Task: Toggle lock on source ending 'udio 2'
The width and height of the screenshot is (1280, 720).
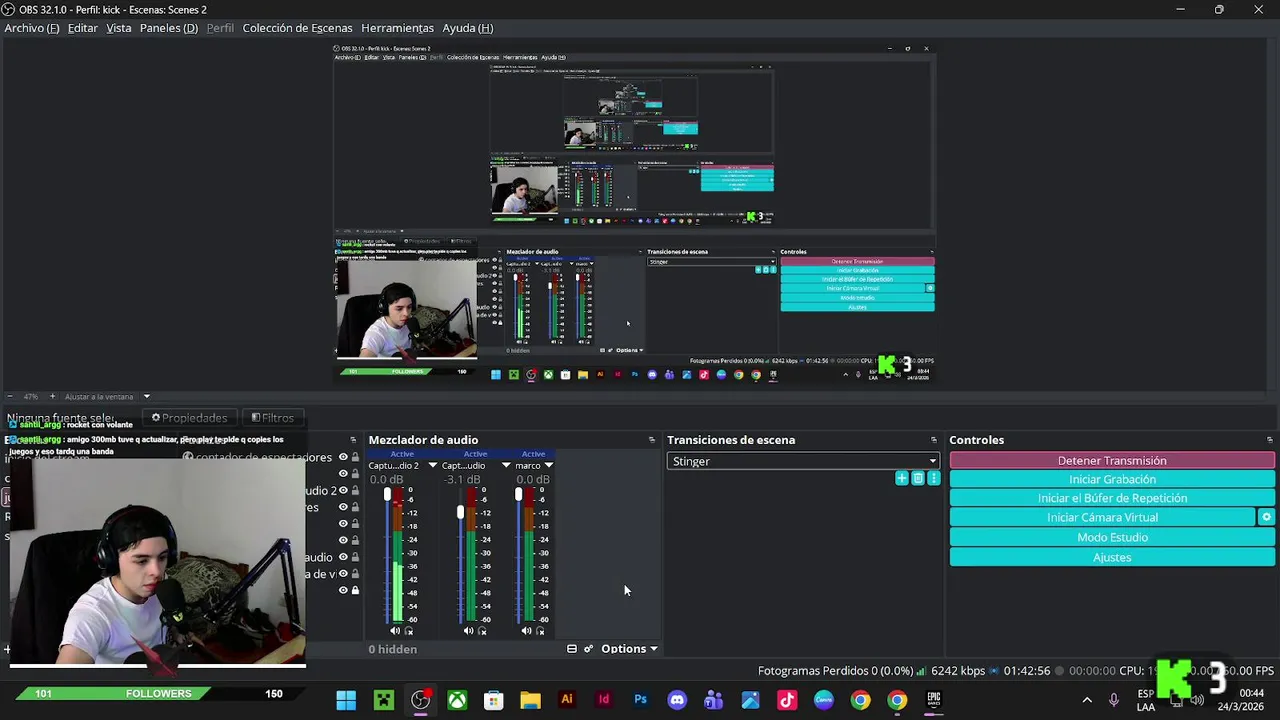Action: coord(355,491)
